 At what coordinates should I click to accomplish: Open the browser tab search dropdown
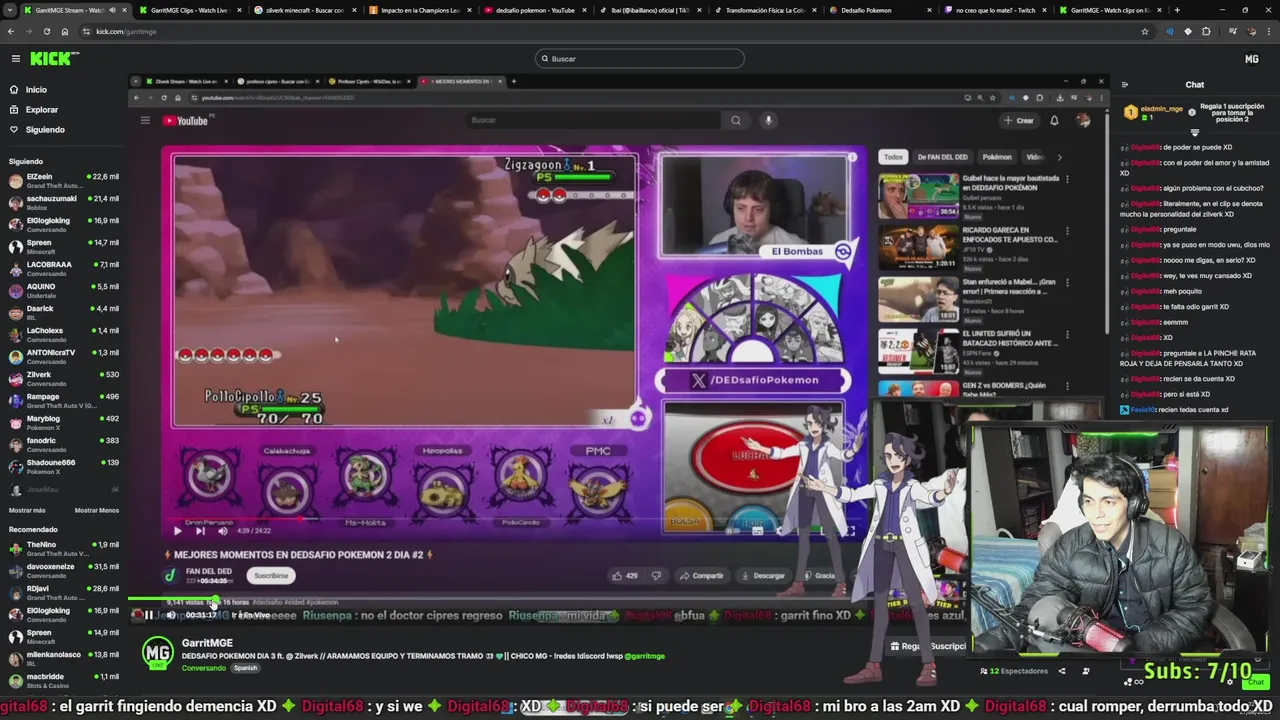[x=10, y=10]
